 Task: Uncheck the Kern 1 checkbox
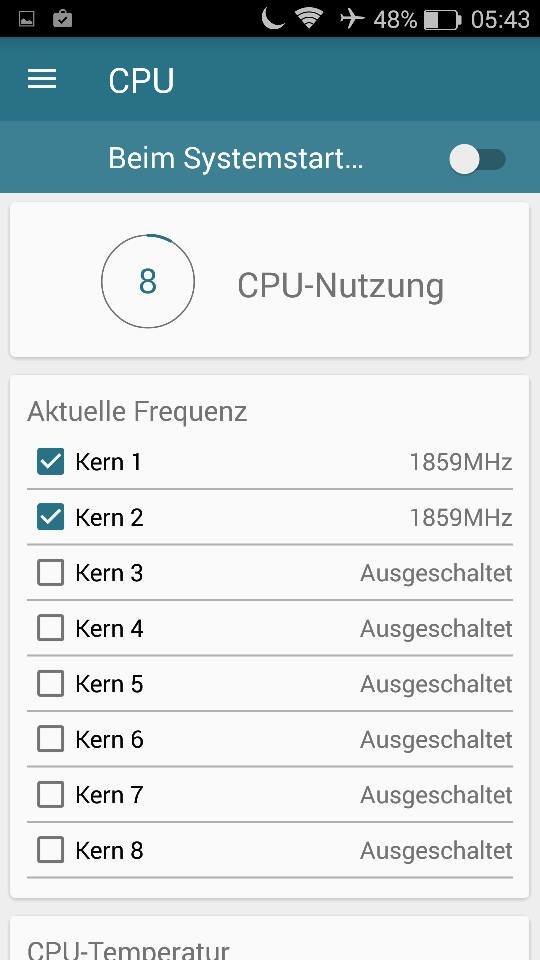(50, 462)
